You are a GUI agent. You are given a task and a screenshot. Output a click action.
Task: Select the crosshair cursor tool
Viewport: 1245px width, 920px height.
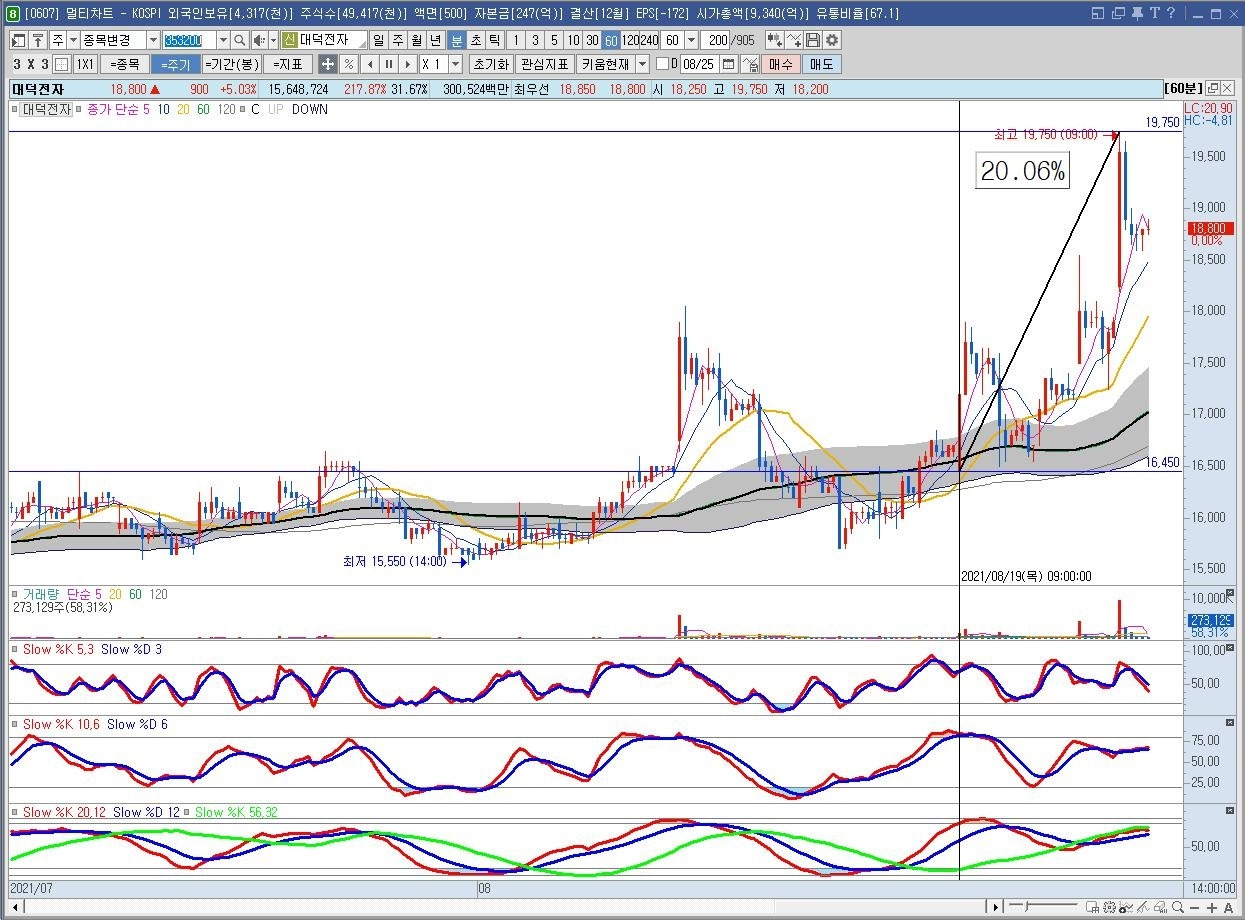point(327,64)
